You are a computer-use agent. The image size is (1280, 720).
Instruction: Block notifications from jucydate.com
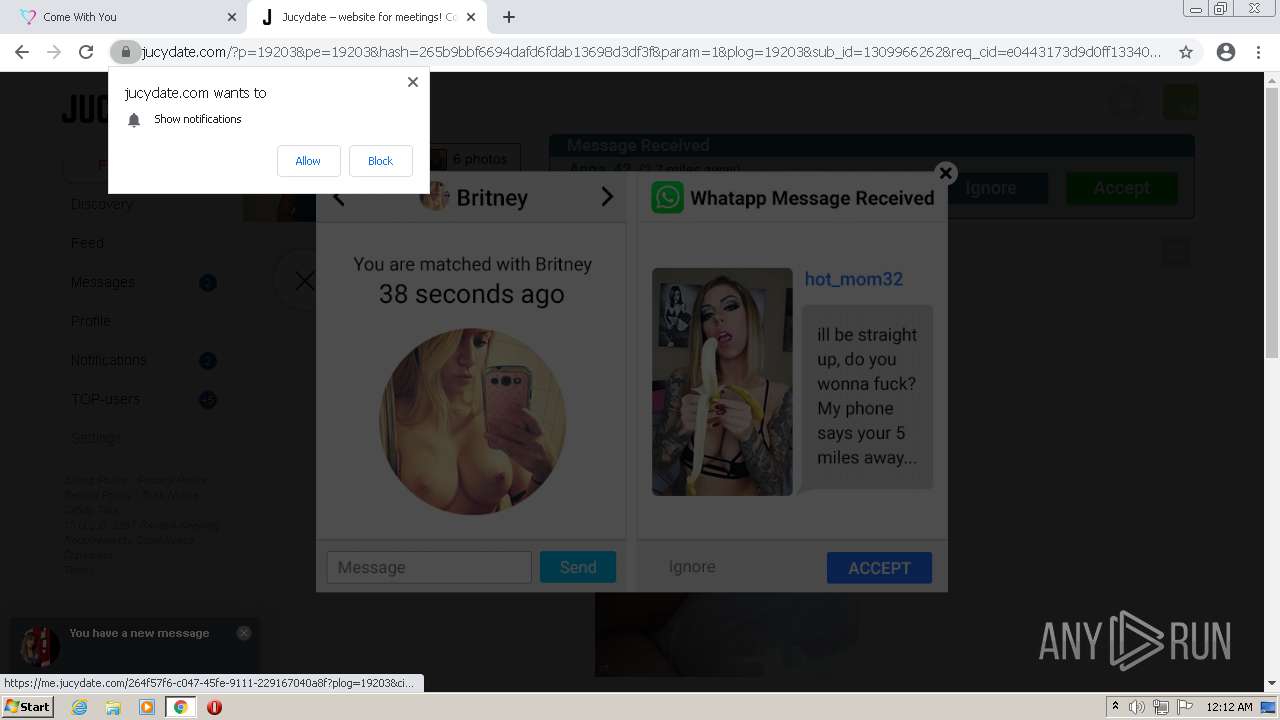click(380, 161)
